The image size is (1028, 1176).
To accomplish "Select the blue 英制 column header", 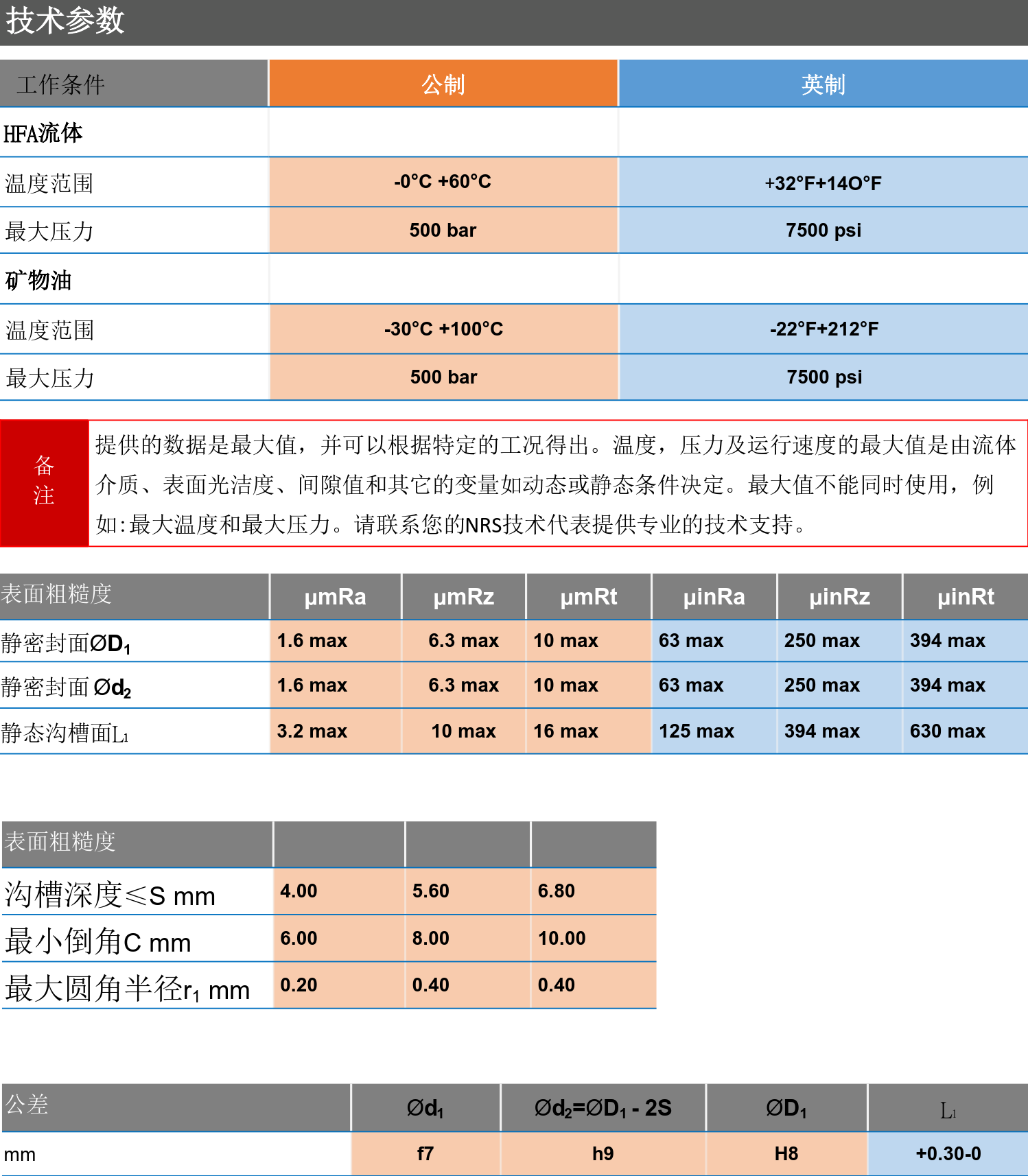I will point(823,84).
